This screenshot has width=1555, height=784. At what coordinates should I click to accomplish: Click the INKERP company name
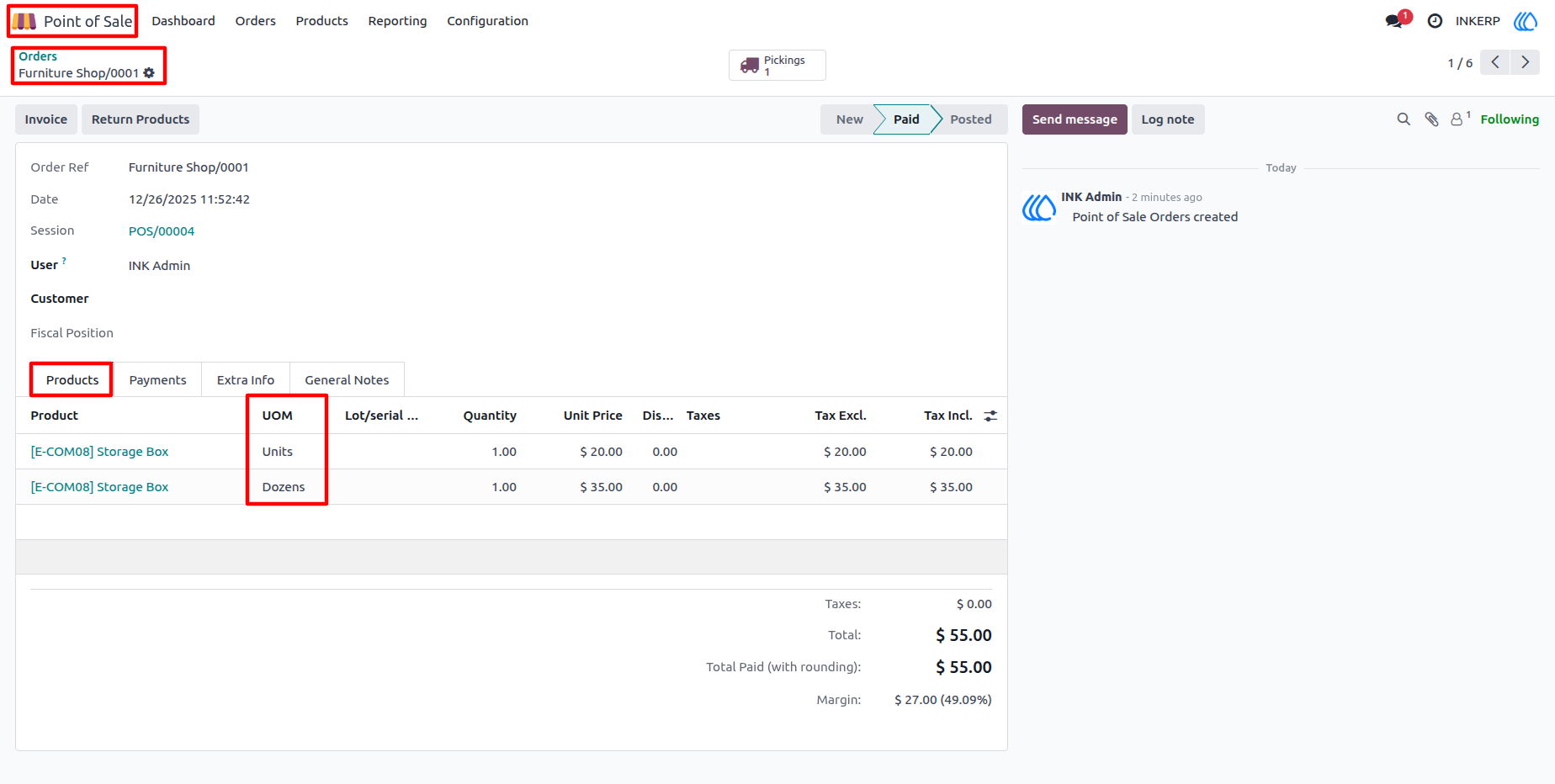(x=1478, y=21)
